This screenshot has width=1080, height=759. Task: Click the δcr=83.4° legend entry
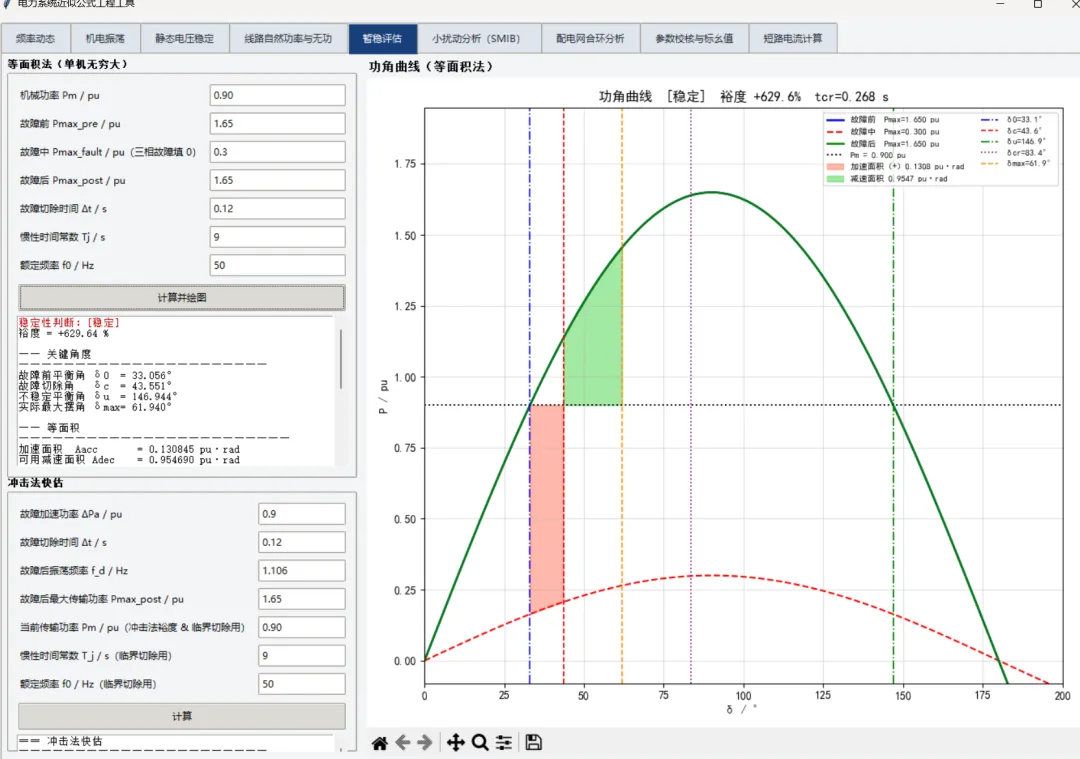pos(1014,152)
